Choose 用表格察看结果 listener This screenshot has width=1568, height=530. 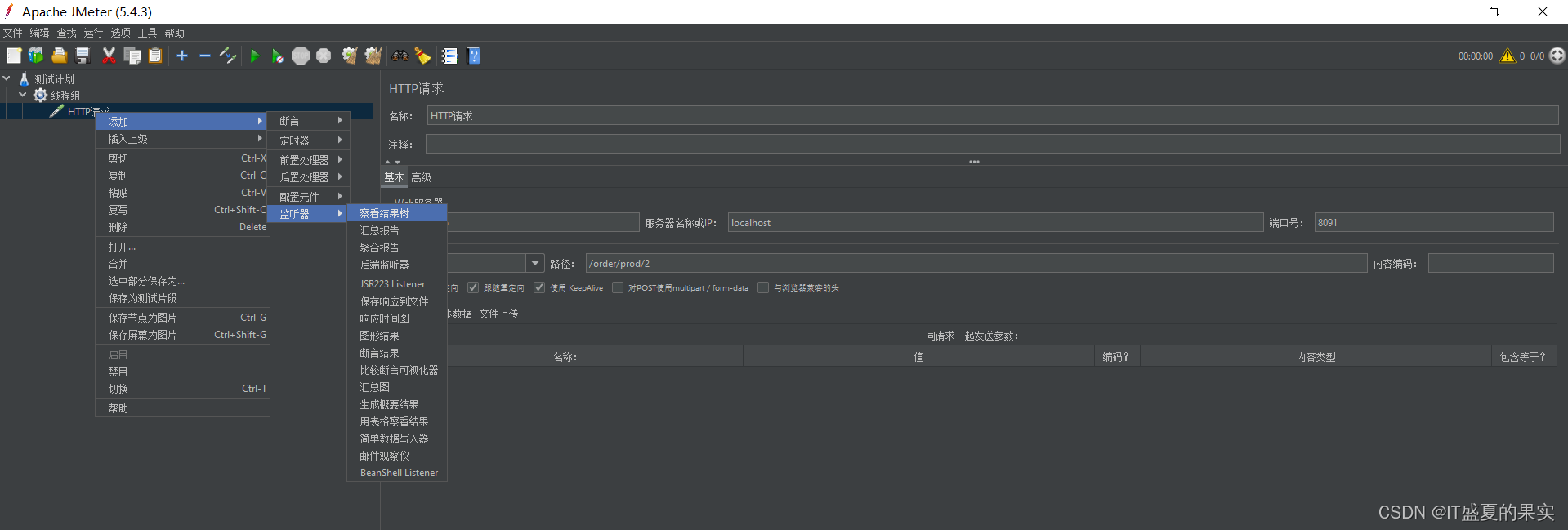[x=397, y=421]
